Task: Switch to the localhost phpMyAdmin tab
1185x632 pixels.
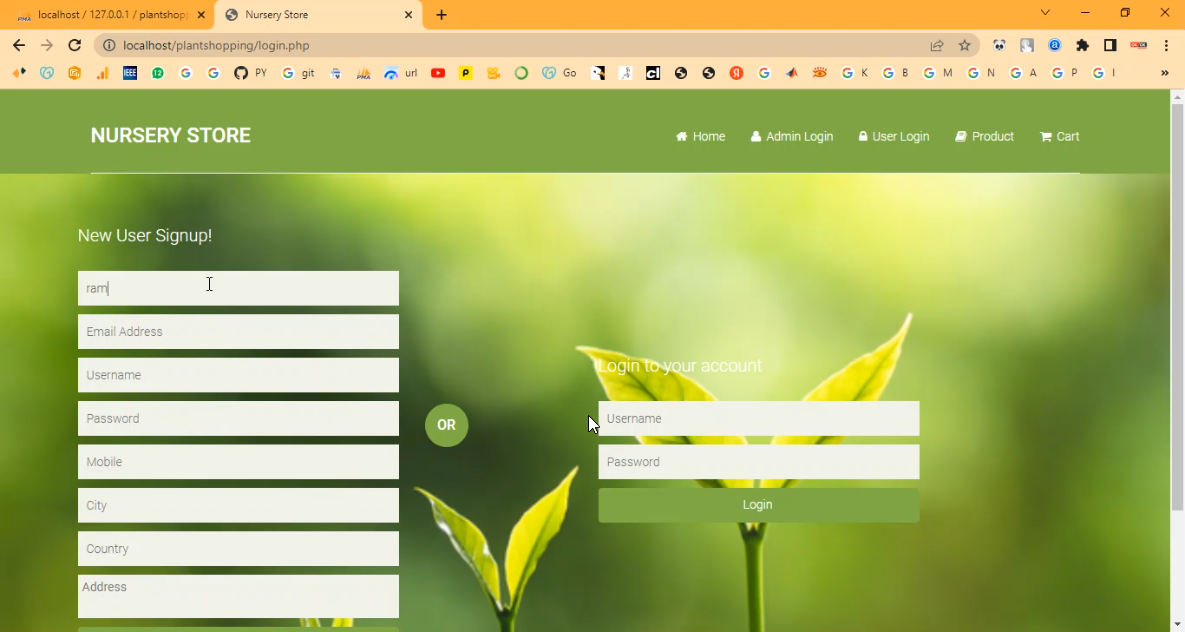Action: pos(110,15)
